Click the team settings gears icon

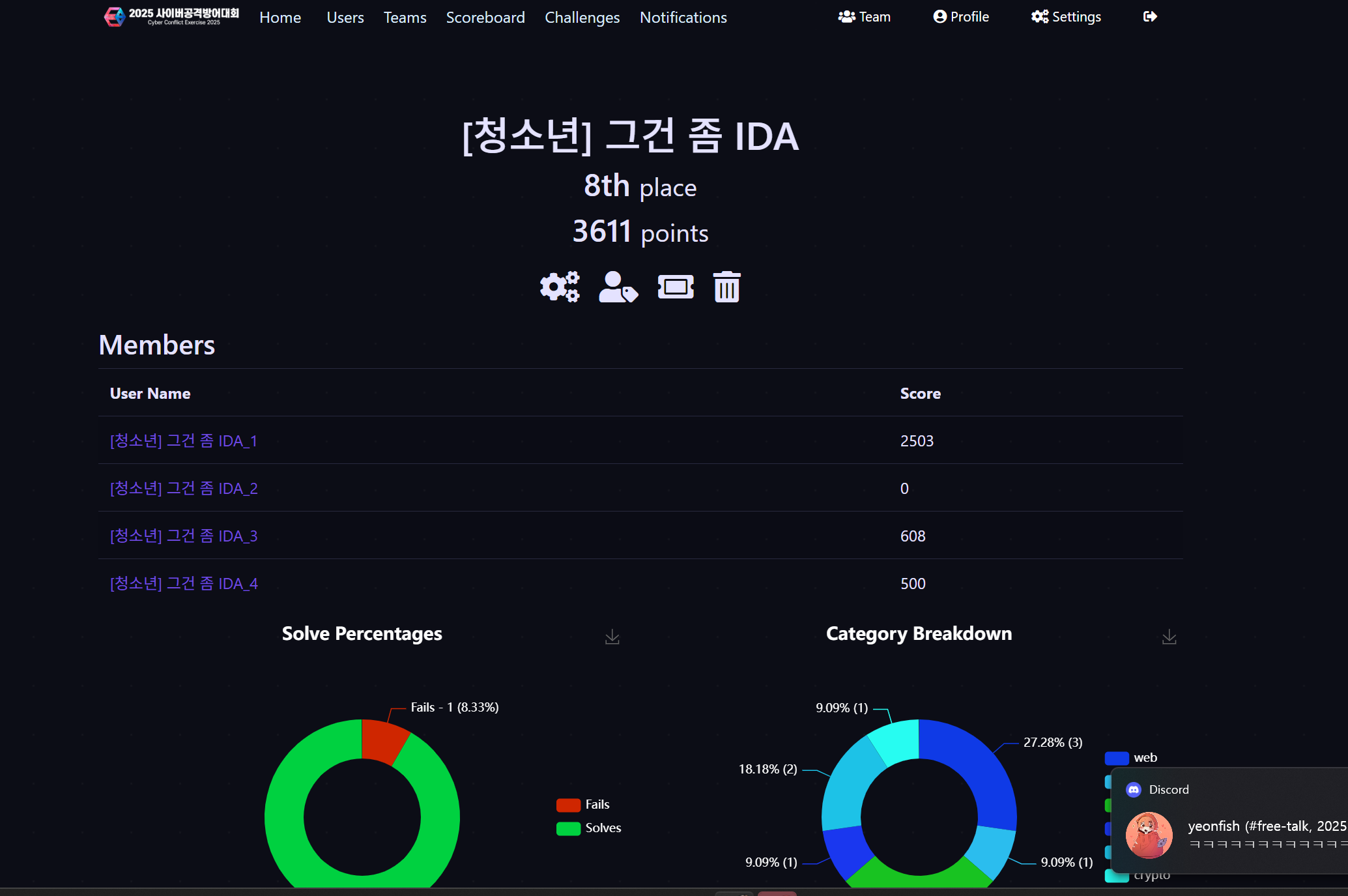(559, 287)
